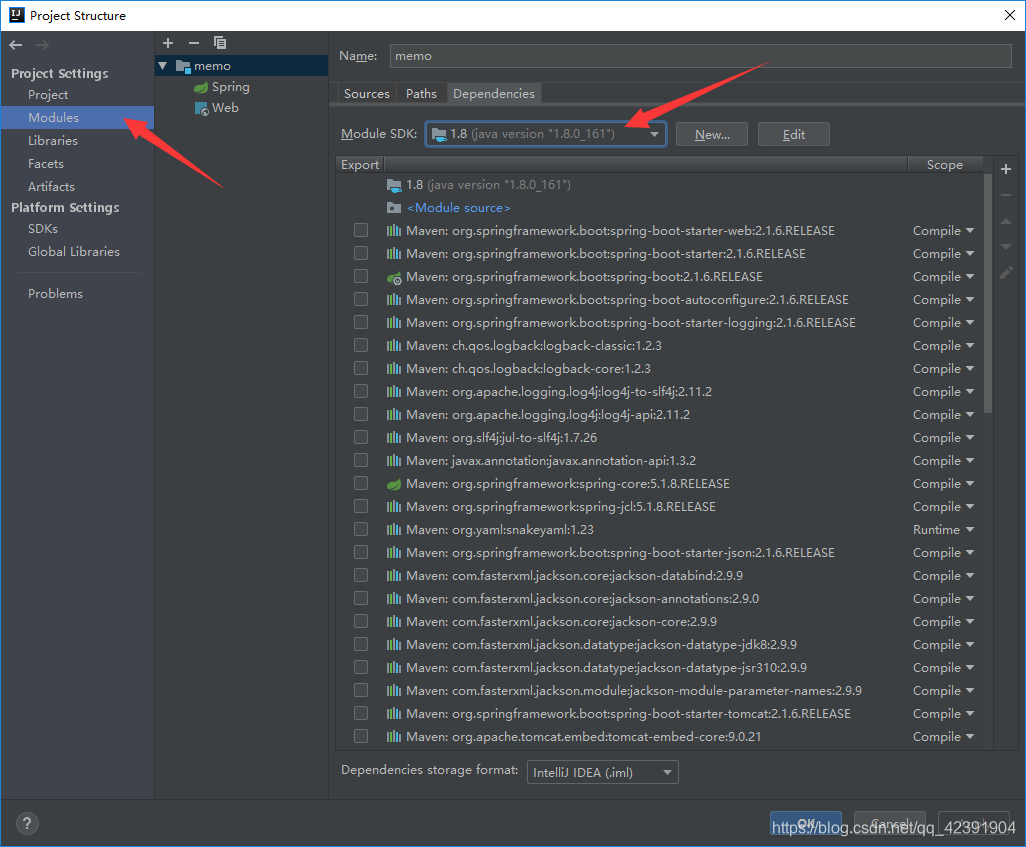This screenshot has height=847, width=1026.
Task: Toggle export for spring-boot-autoconfigure
Action: click(x=361, y=298)
